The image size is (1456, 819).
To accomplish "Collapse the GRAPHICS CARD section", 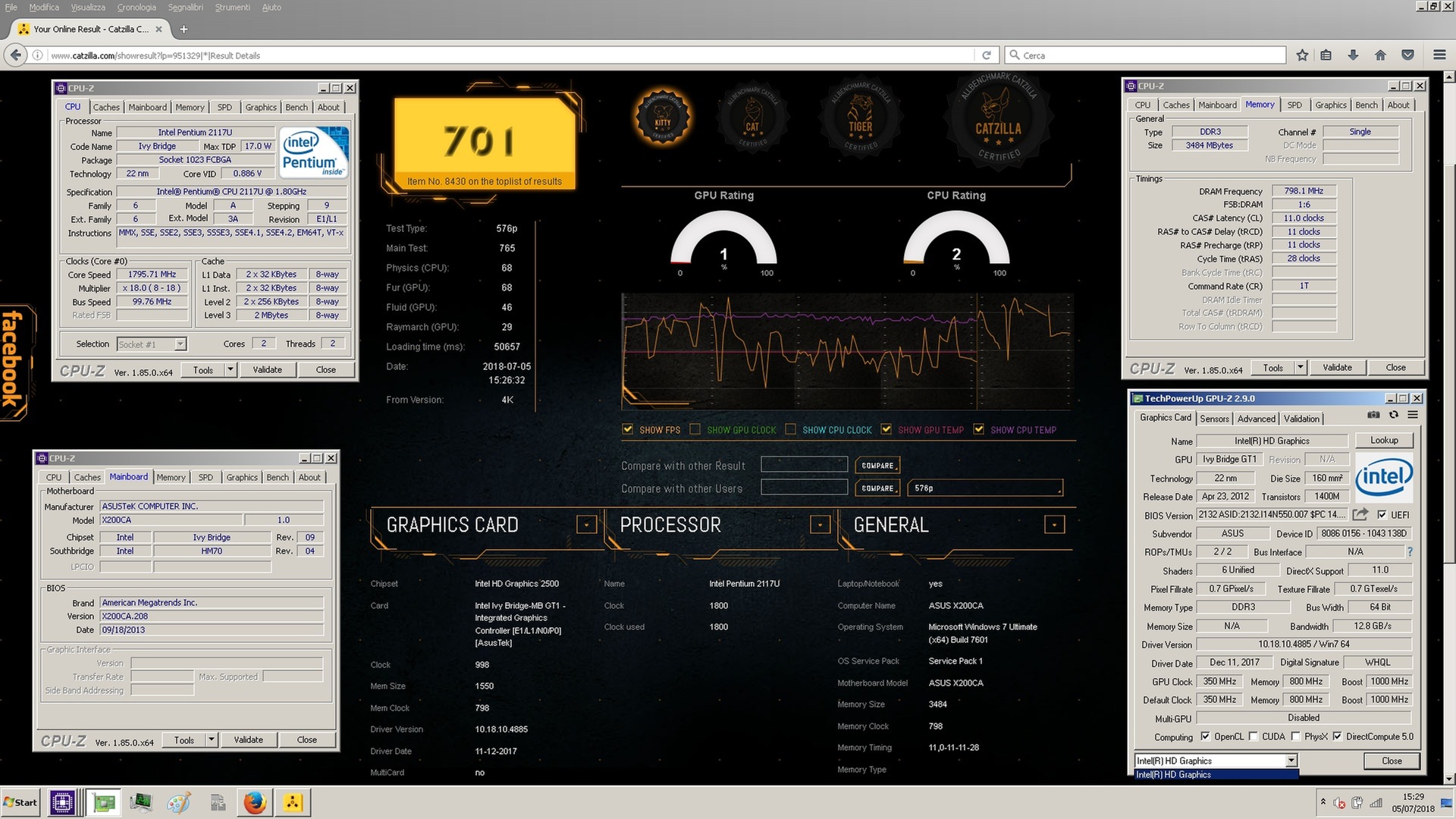I will (x=586, y=524).
